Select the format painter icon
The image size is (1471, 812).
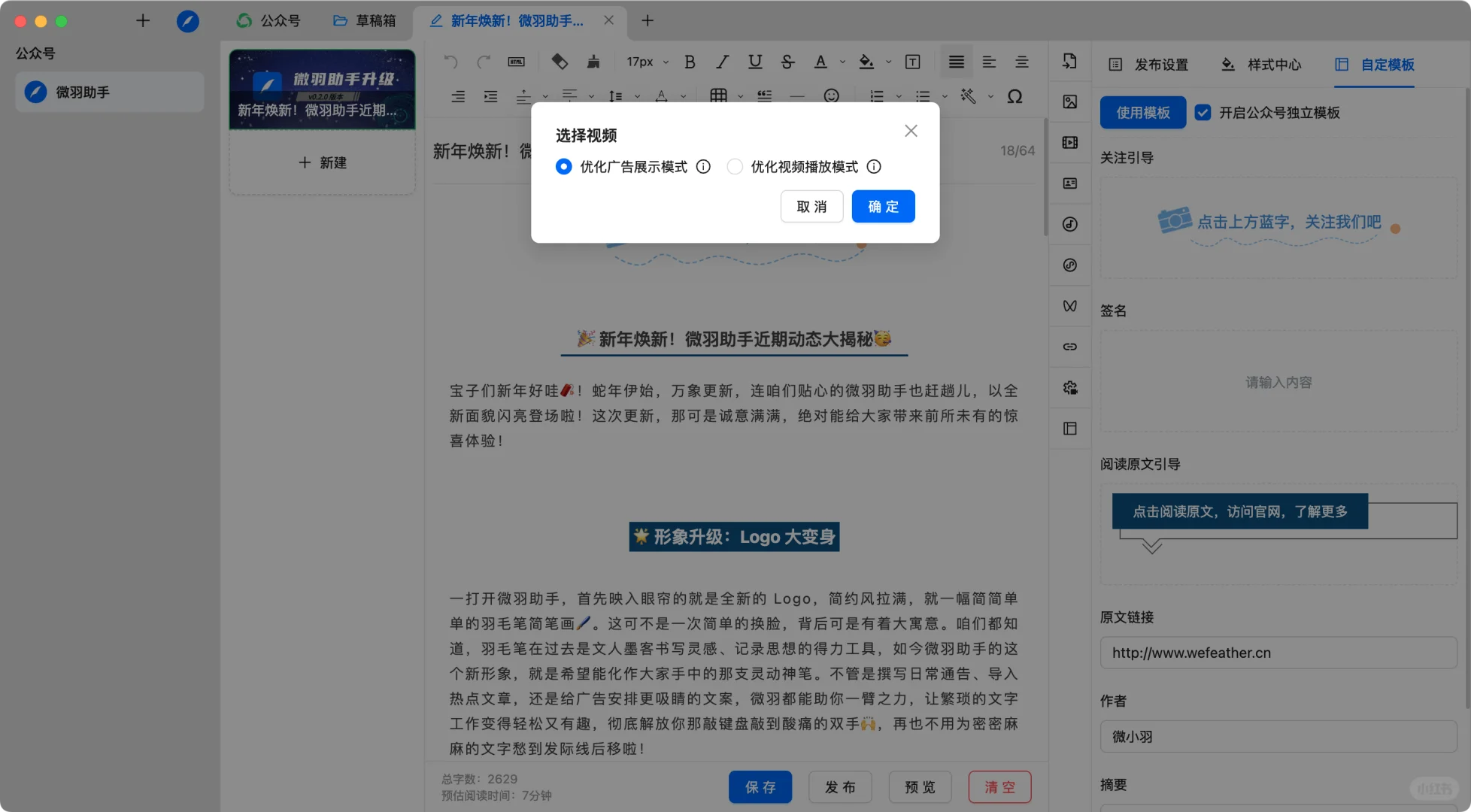click(x=593, y=62)
